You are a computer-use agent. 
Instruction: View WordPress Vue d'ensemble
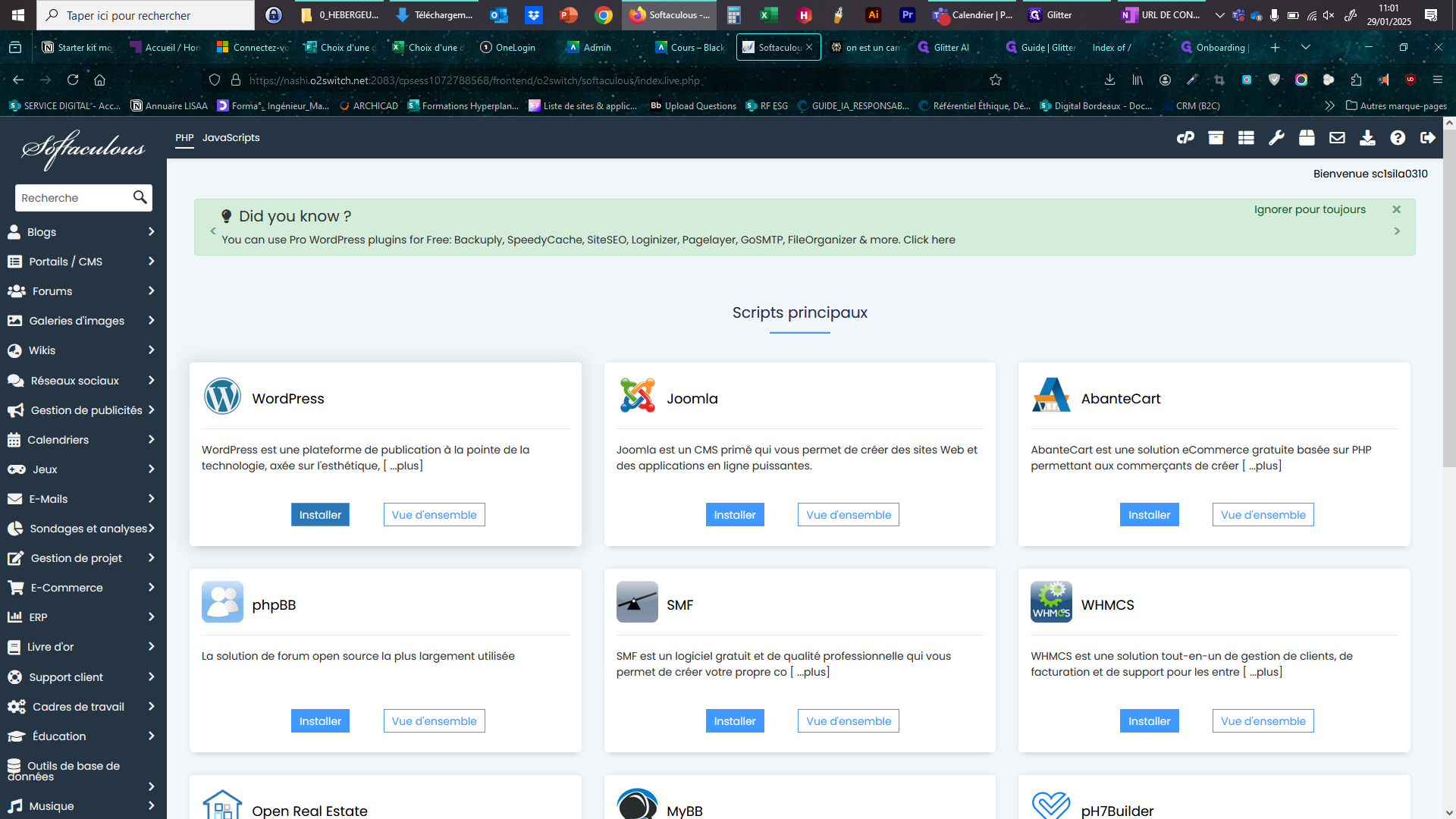(434, 515)
